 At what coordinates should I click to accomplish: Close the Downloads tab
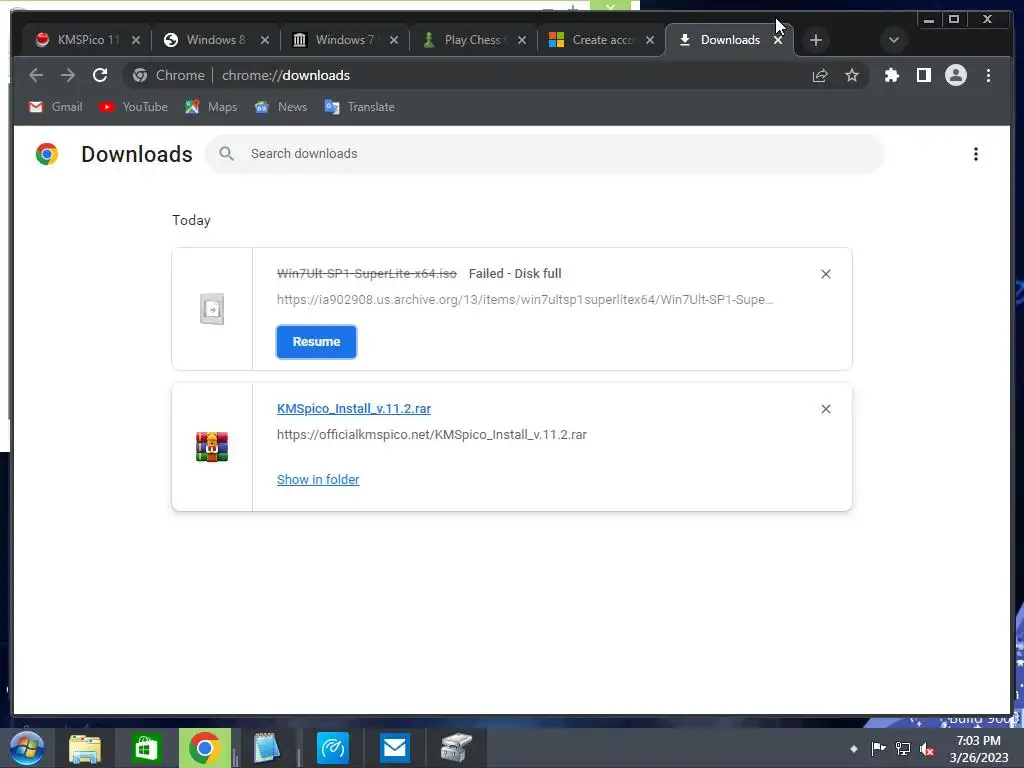778,40
